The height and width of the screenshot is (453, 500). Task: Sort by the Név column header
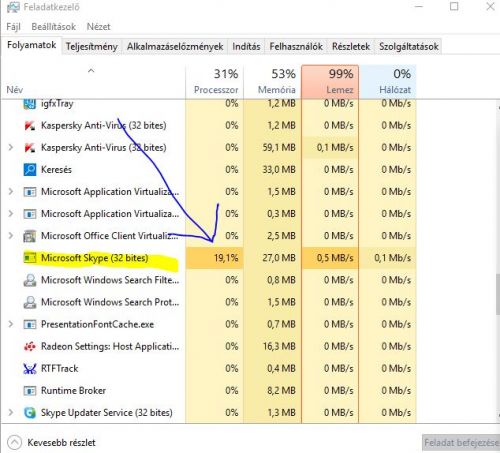93,82
